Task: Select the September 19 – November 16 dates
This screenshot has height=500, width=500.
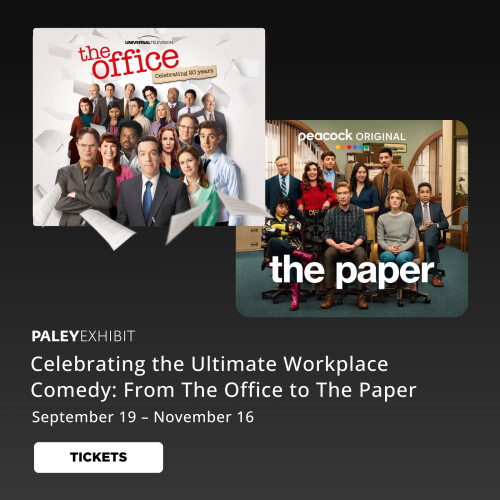Action: 143,417
